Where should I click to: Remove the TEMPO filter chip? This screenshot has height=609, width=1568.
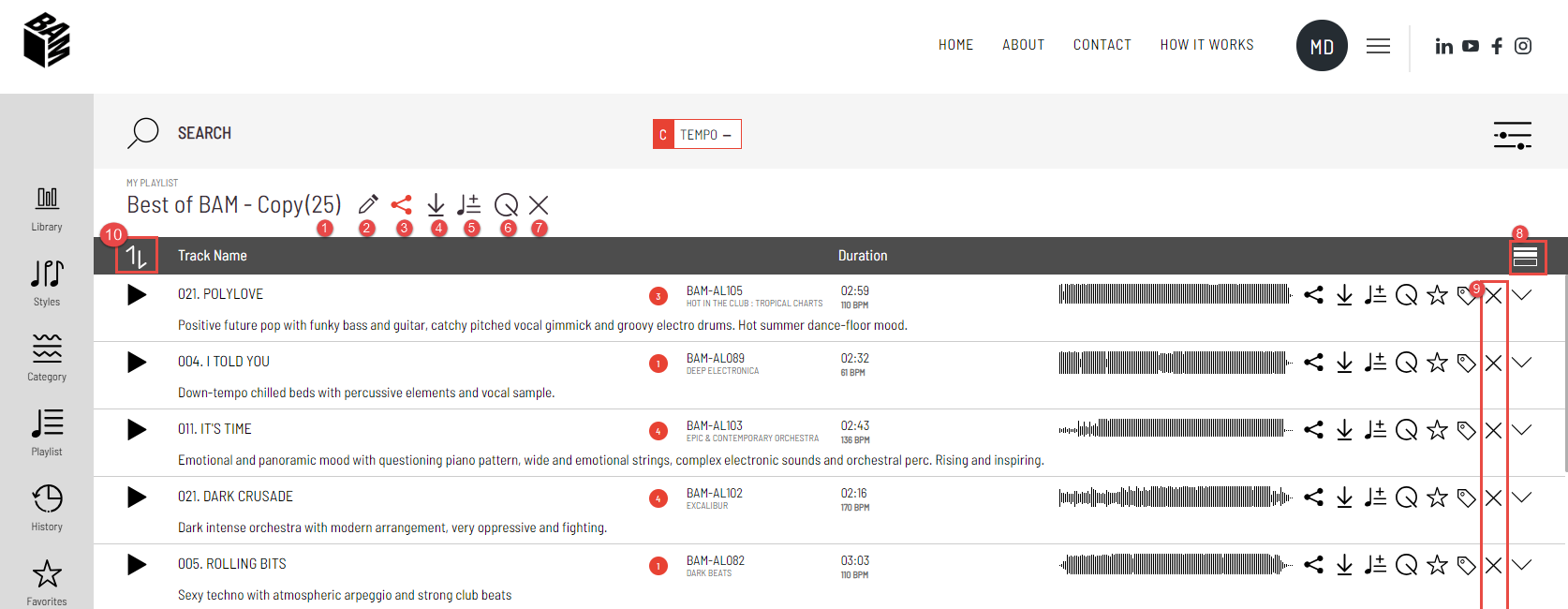(x=728, y=135)
